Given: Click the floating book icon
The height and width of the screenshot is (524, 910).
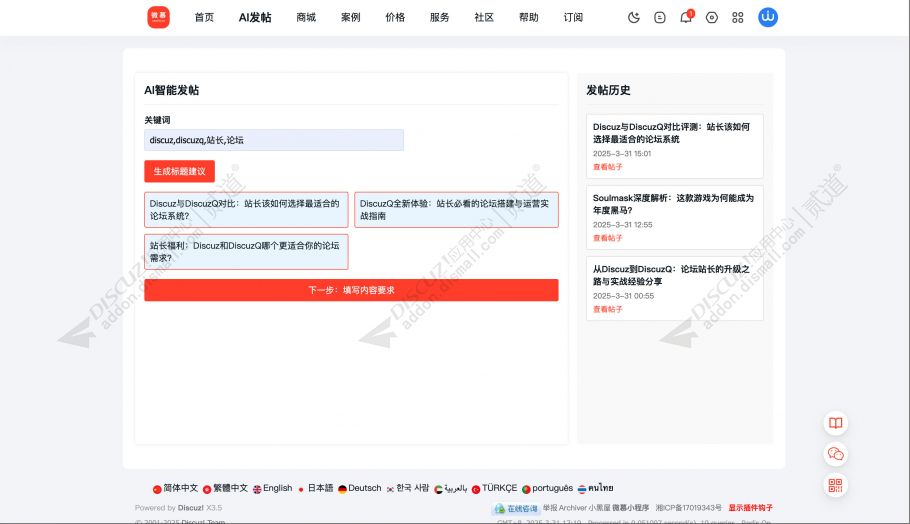Looking at the screenshot, I should [836, 423].
